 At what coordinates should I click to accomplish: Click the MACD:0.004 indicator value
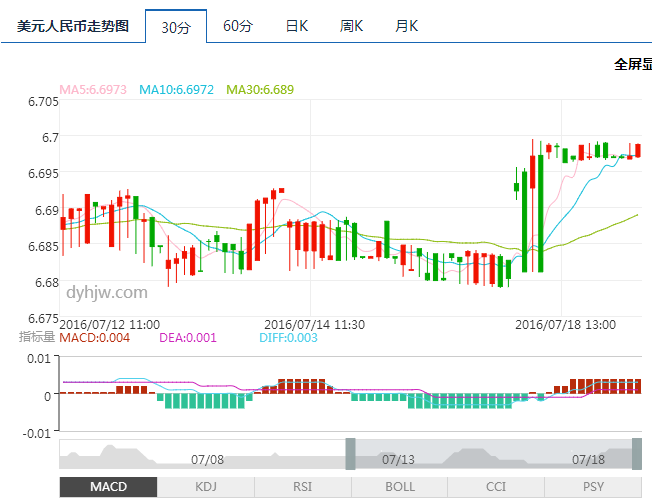tap(94, 337)
